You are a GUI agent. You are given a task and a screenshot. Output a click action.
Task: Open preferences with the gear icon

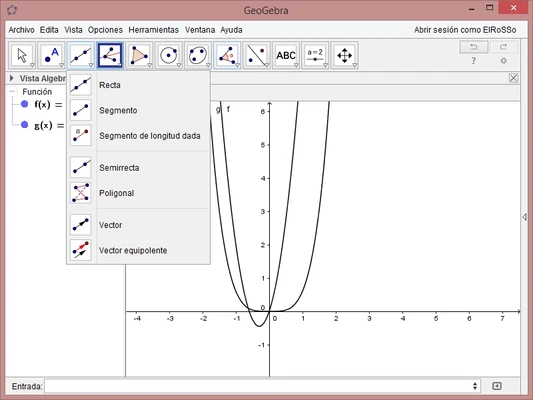(x=504, y=61)
